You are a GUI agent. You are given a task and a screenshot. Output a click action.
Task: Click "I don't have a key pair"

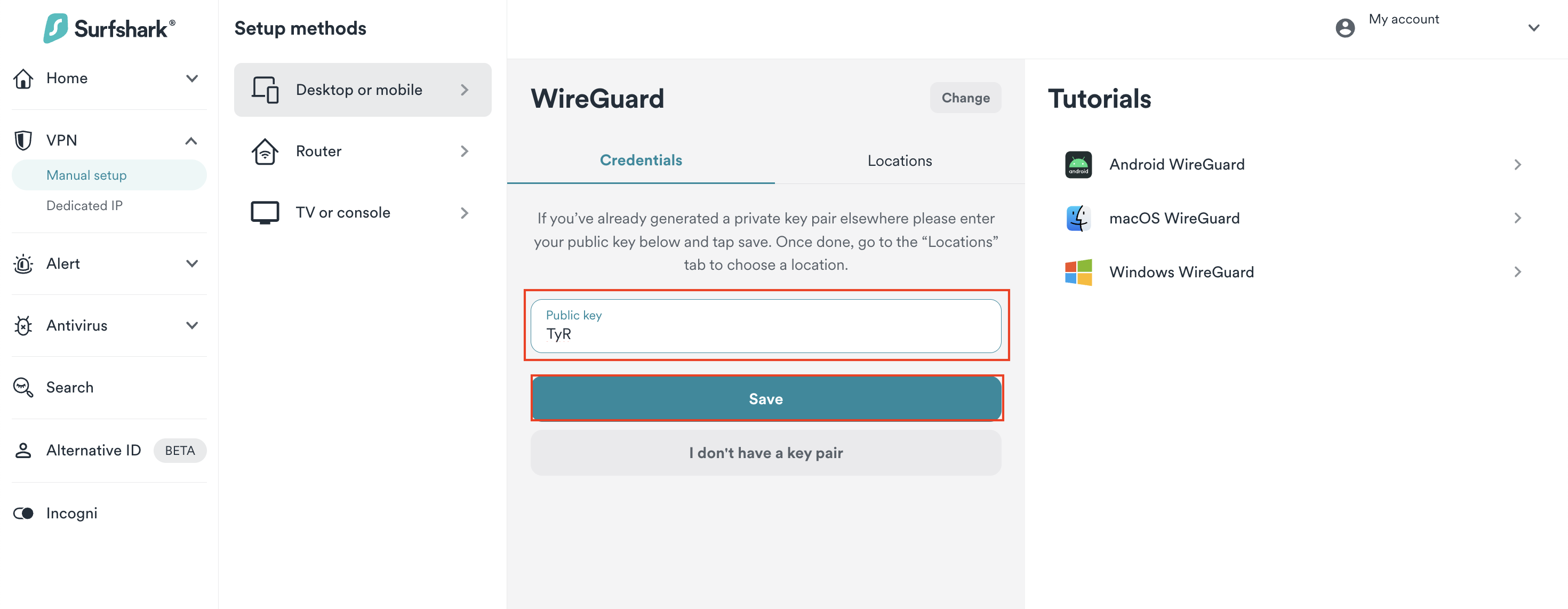pyautogui.click(x=765, y=453)
